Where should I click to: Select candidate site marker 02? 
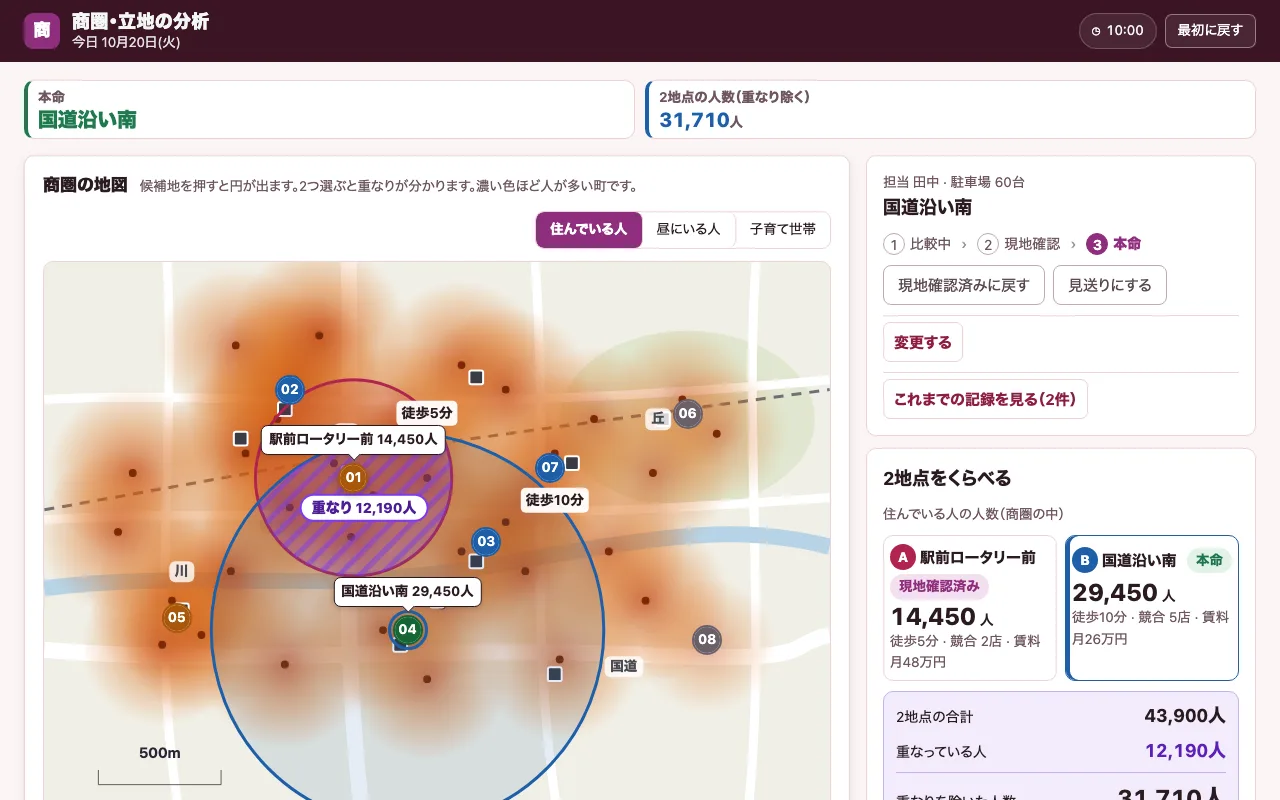point(289,390)
